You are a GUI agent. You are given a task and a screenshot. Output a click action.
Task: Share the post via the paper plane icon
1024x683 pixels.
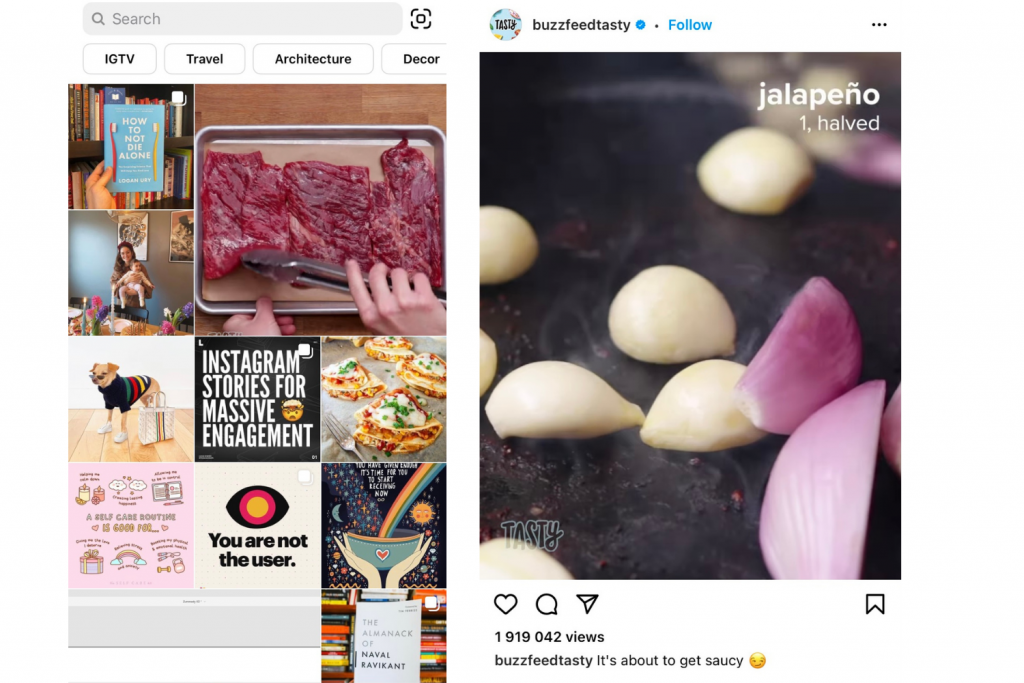(587, 604)
